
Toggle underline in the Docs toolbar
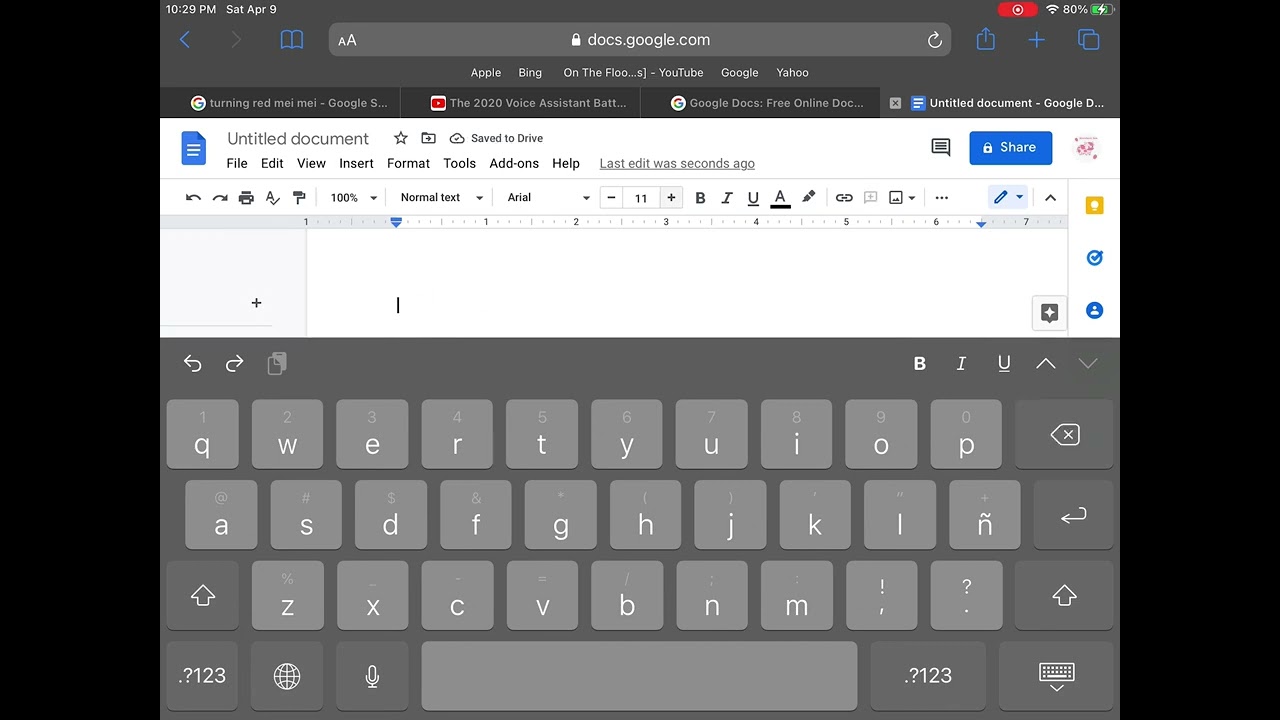coord(753,198)
